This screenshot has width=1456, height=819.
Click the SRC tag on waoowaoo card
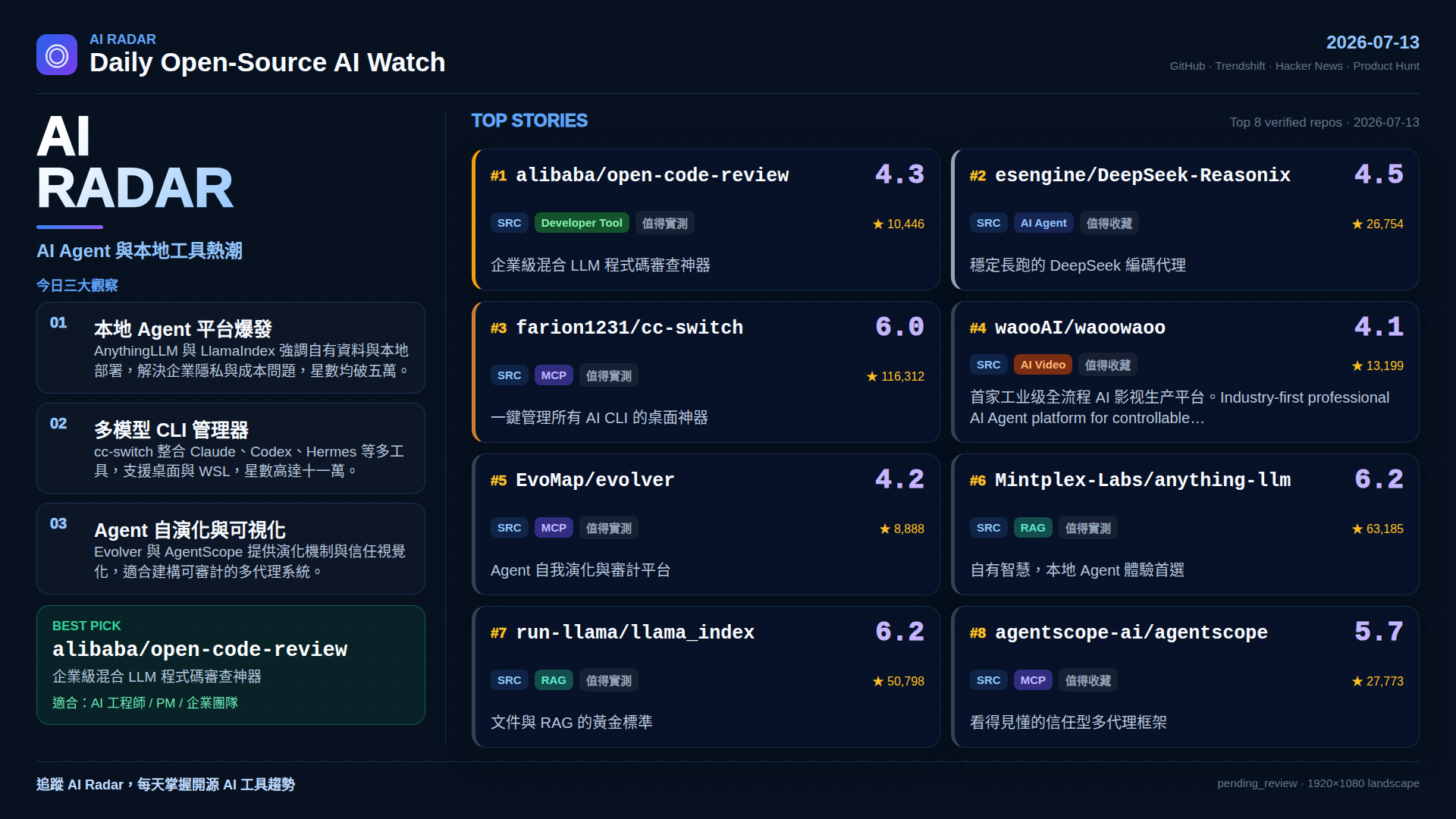(x=989, y=365)
